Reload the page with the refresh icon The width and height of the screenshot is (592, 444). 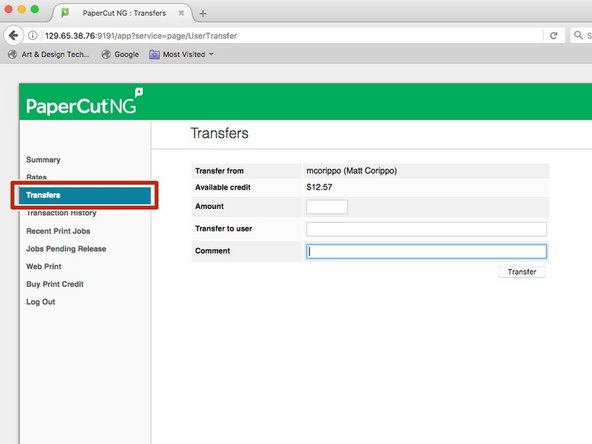(553, 35)
